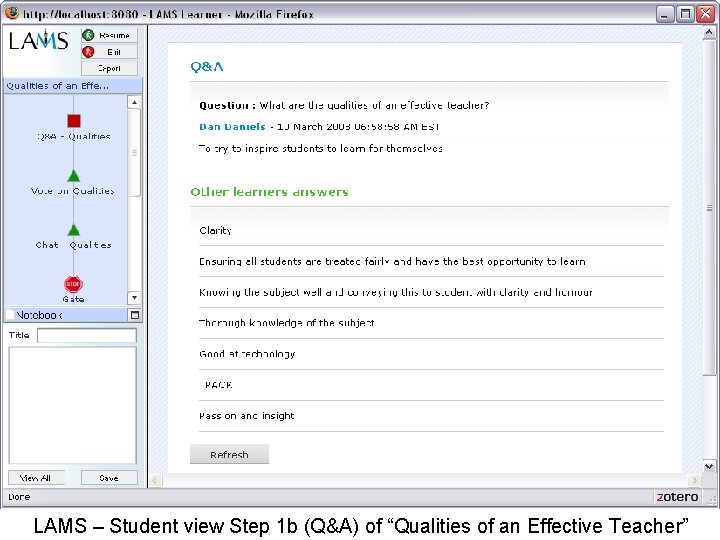Click the 'To try to inspire students' answer text
This screenshot has width=720, height=540.
pos(321,148)
